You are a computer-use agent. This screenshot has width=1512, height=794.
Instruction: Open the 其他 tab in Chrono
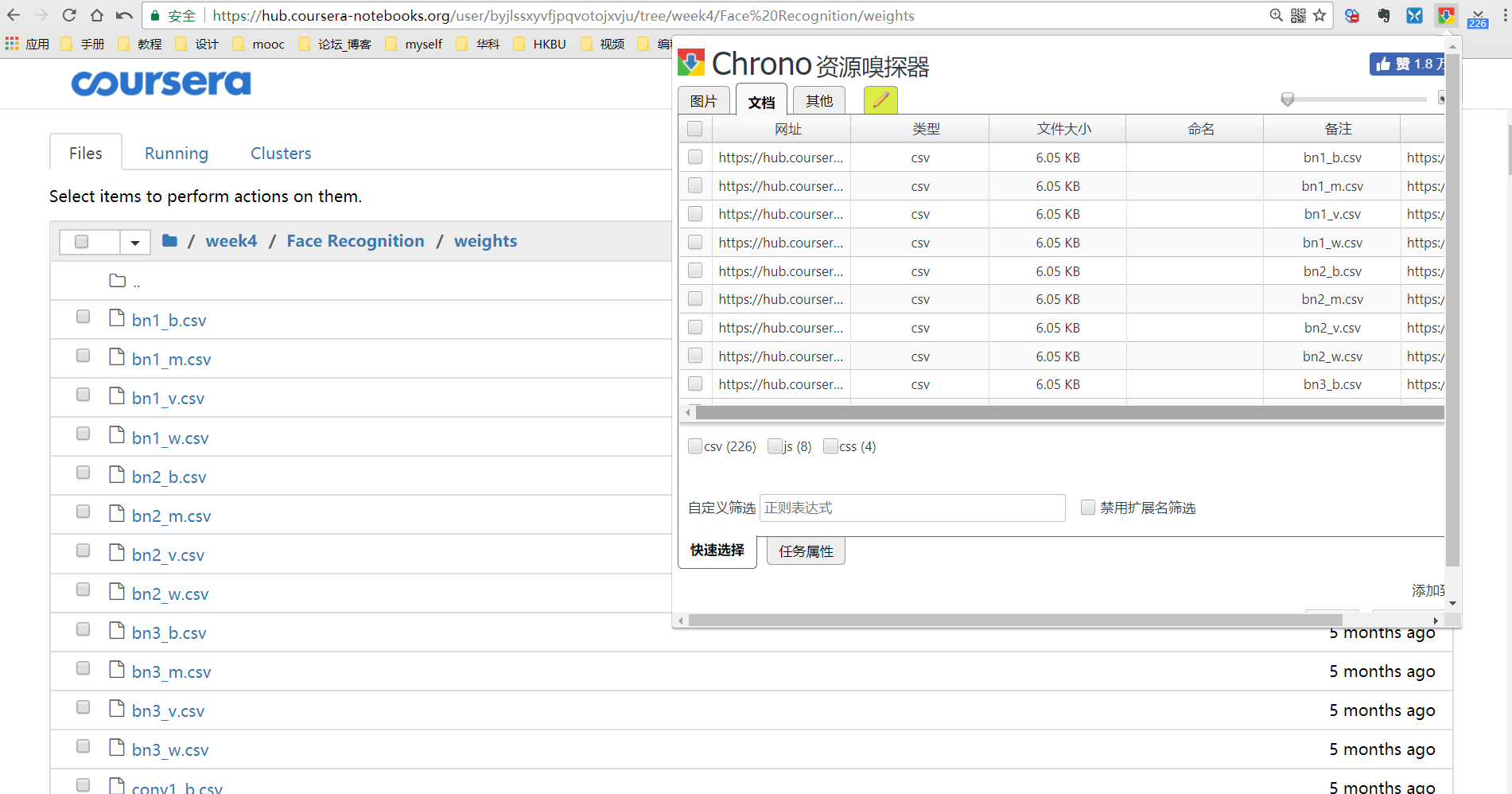pos(819,101)
